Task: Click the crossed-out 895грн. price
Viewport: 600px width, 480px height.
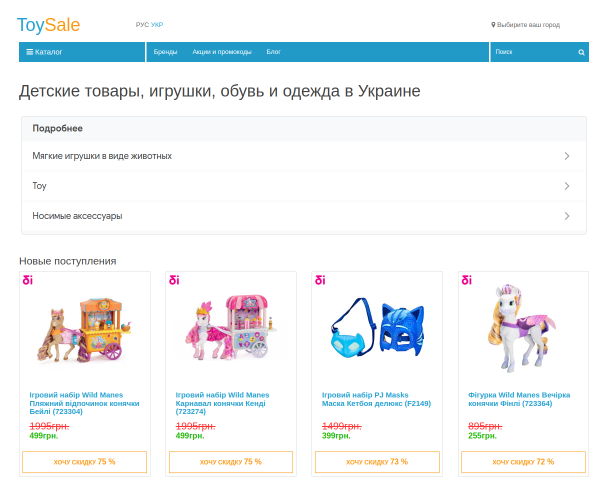Action: pos(485,426)
